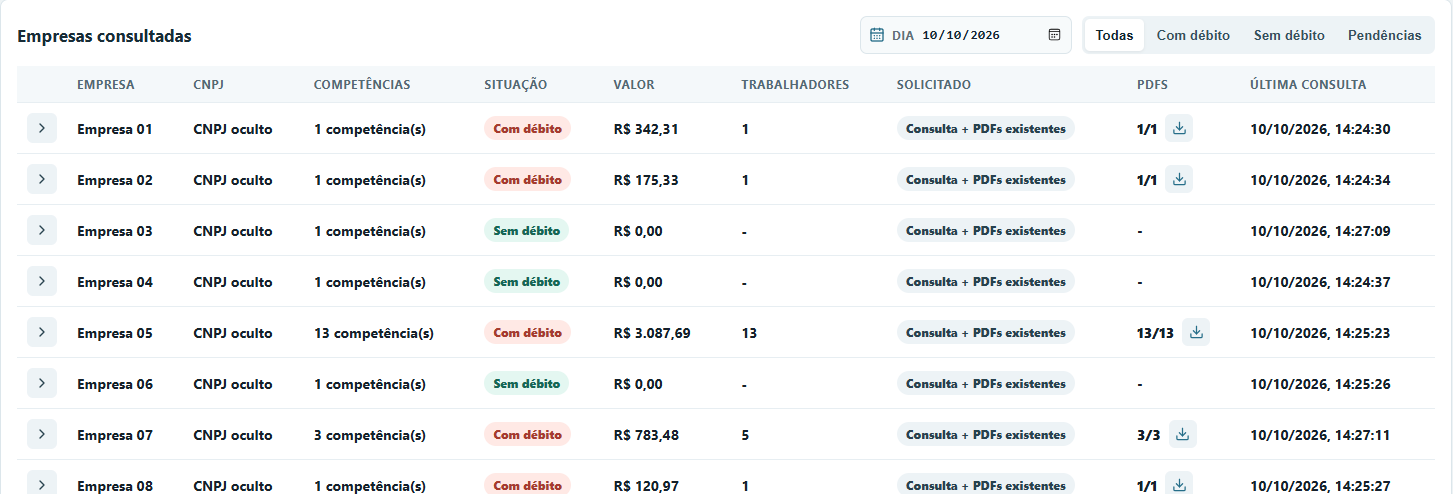Click the Sem débito badge for Empresa 03

point(526,230)
